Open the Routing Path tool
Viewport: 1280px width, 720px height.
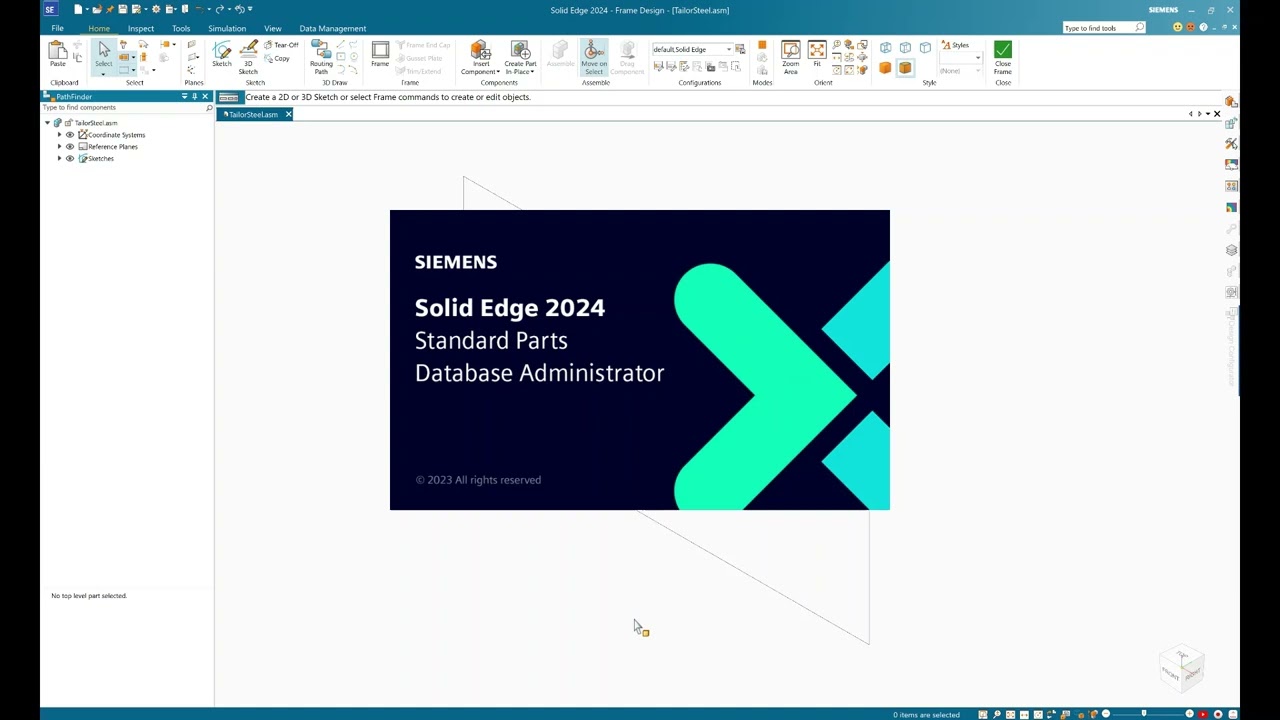click(x=321, y=58)
